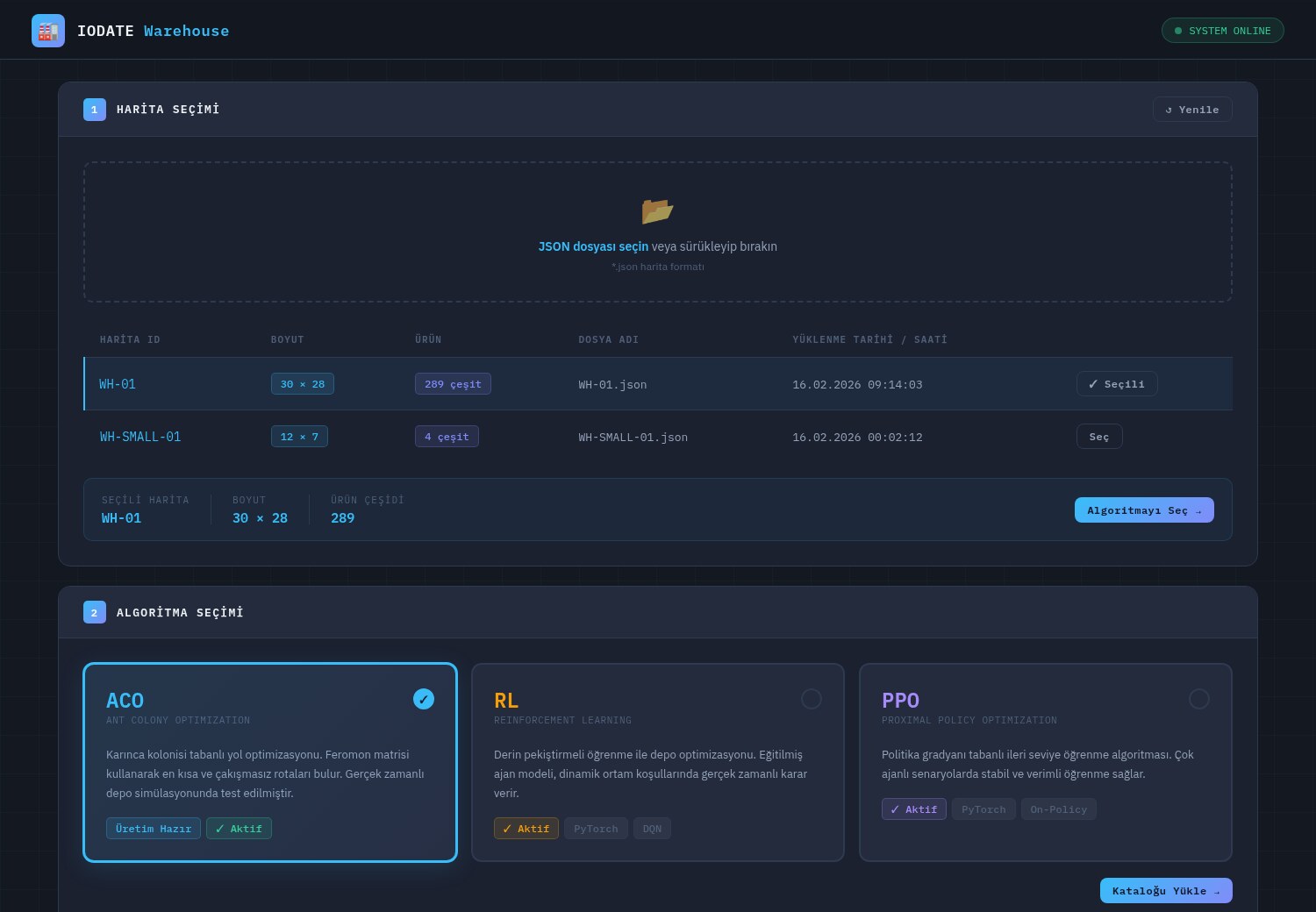Continue with Algoritmayı Seç button
Screen dimensions: 1316x912
pyautogui.click(x=1144, y=510)
